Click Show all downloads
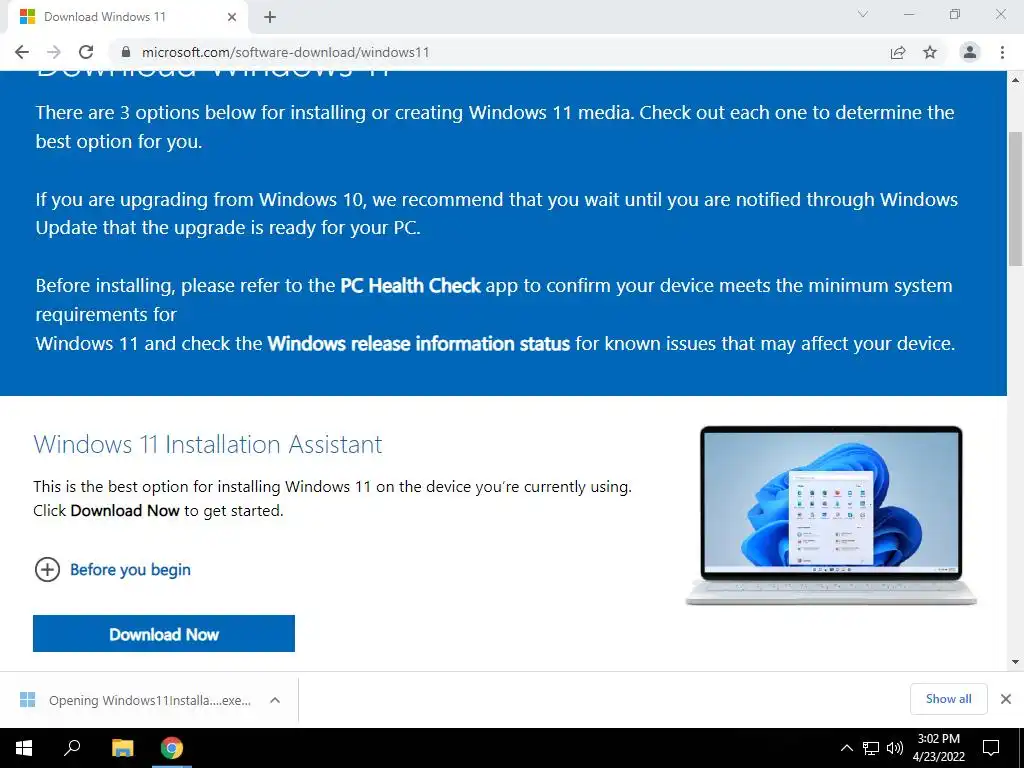The image size is (1024, 768). tap(948, 699)
